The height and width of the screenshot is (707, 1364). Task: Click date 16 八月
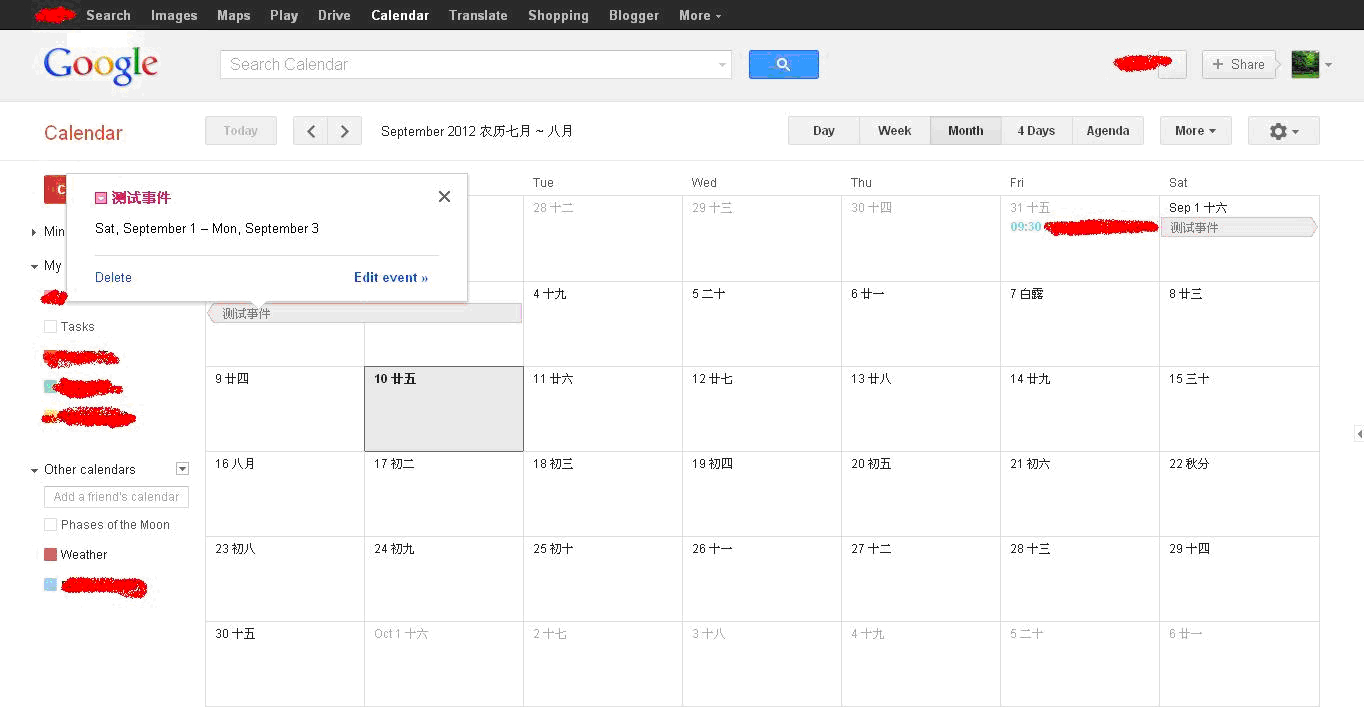[235, 464]
